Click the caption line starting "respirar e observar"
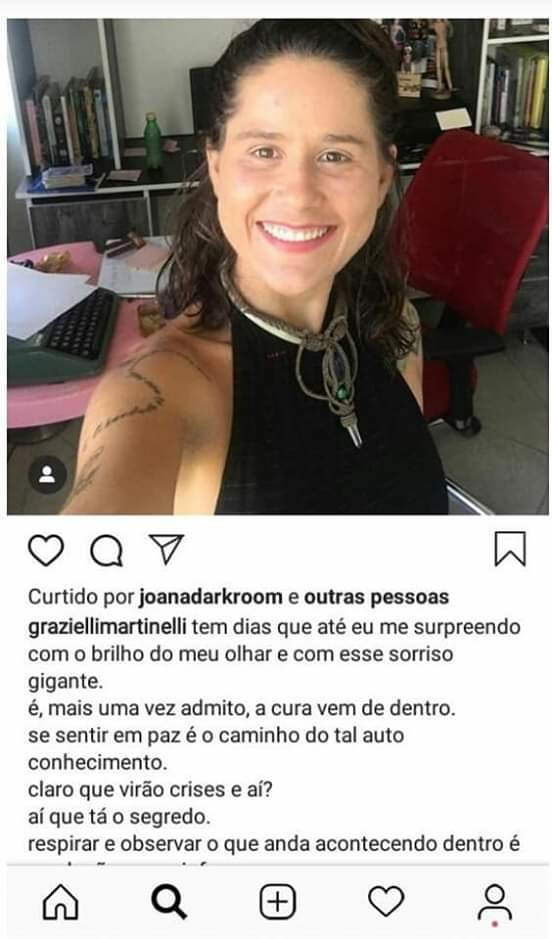The width and height of the screenshot is (552, 939). [274, 844]
